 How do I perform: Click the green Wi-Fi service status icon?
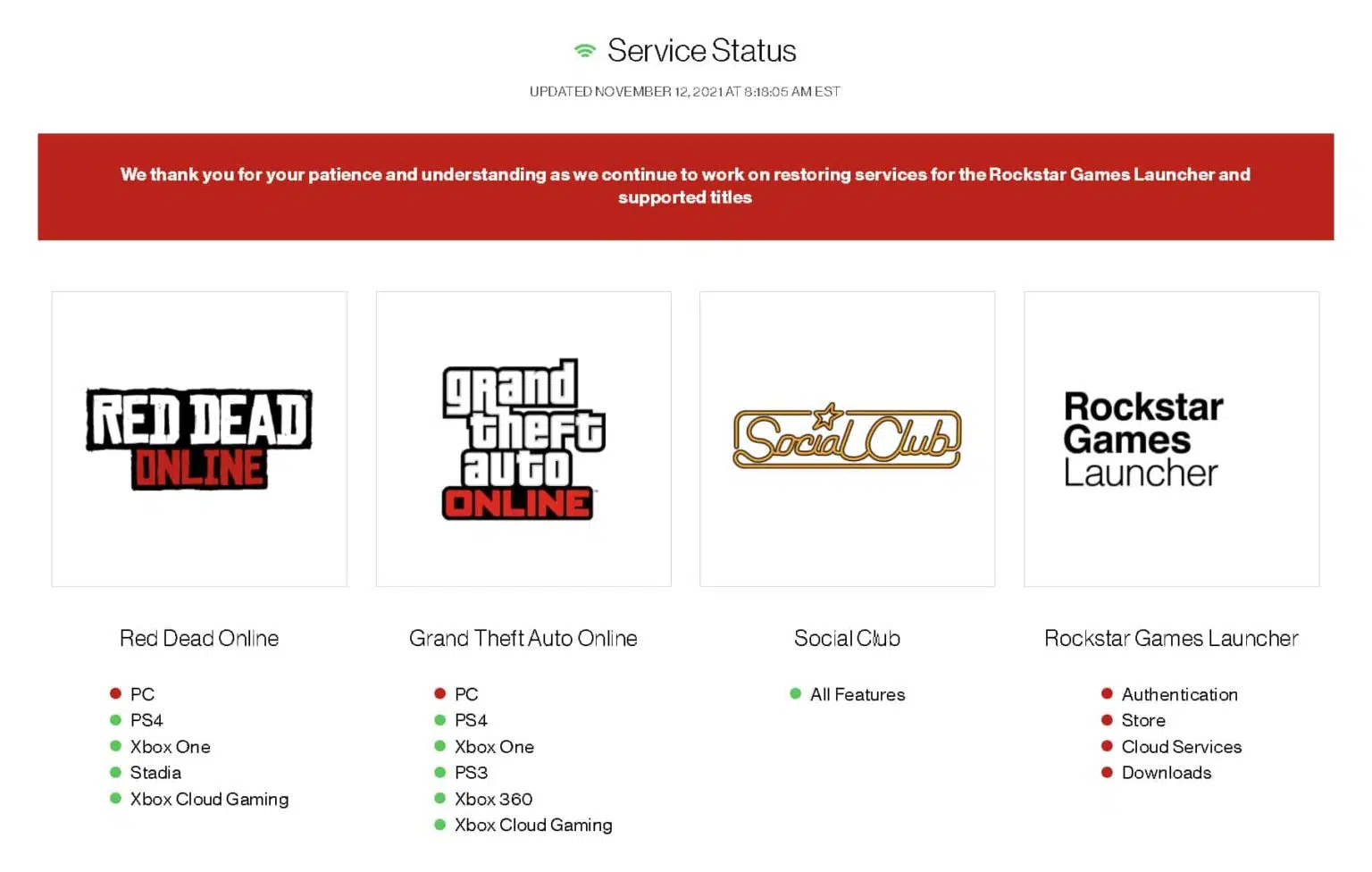click(584, 51)
